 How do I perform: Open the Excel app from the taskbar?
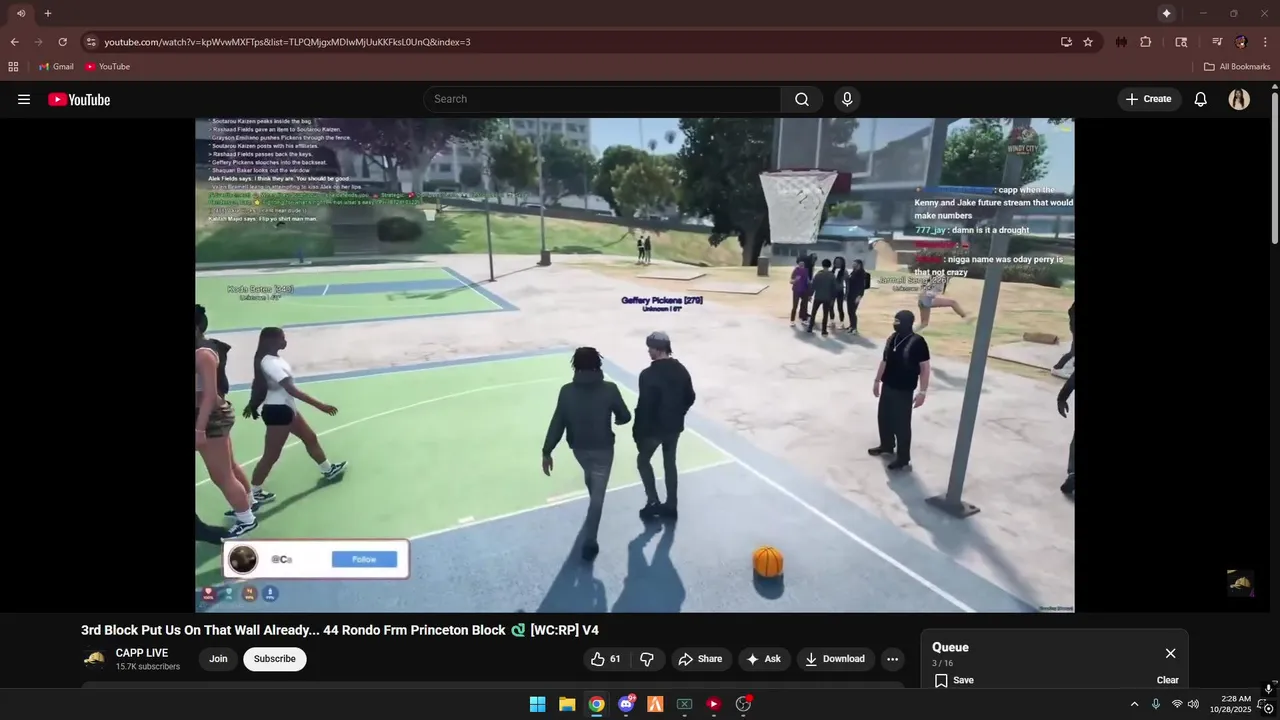[x=684, y=704]
